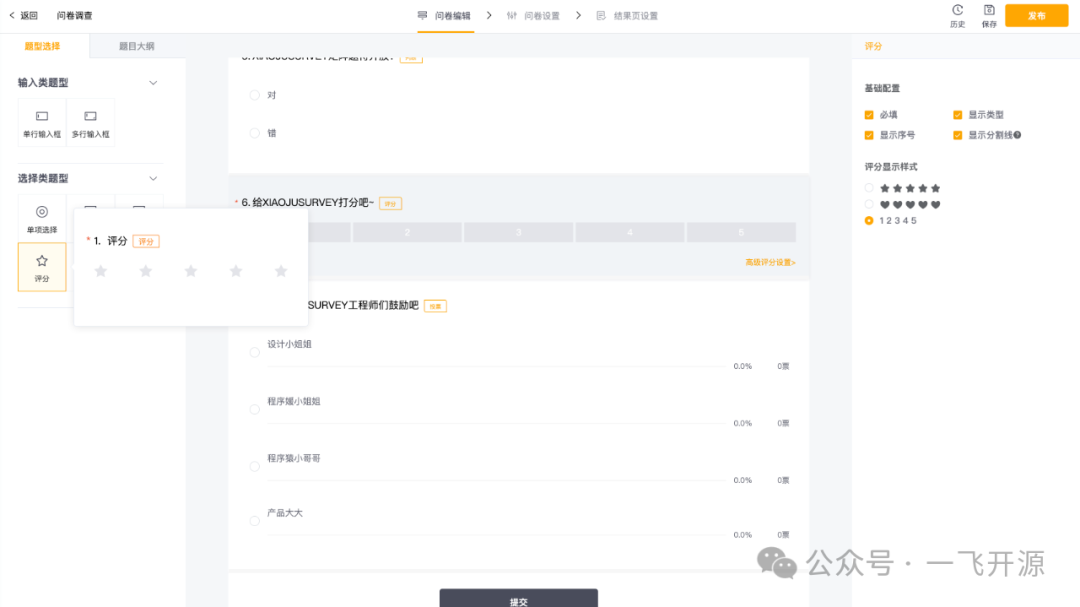Click the 评分 settings panel header
Screen dimensions: 1080x607
click(873, 46)
